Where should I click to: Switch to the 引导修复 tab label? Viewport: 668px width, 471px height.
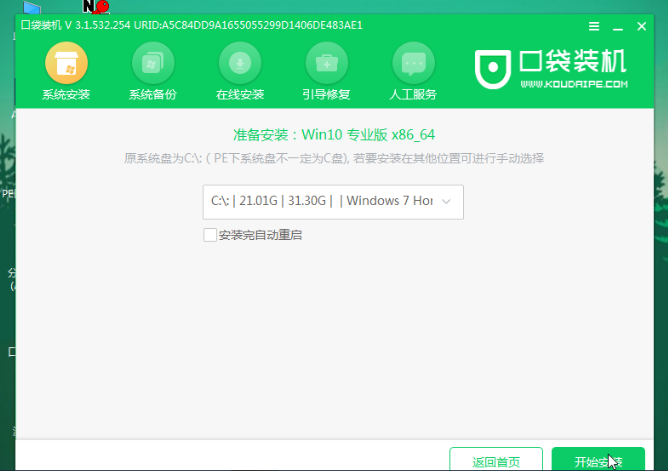[326, 95]
